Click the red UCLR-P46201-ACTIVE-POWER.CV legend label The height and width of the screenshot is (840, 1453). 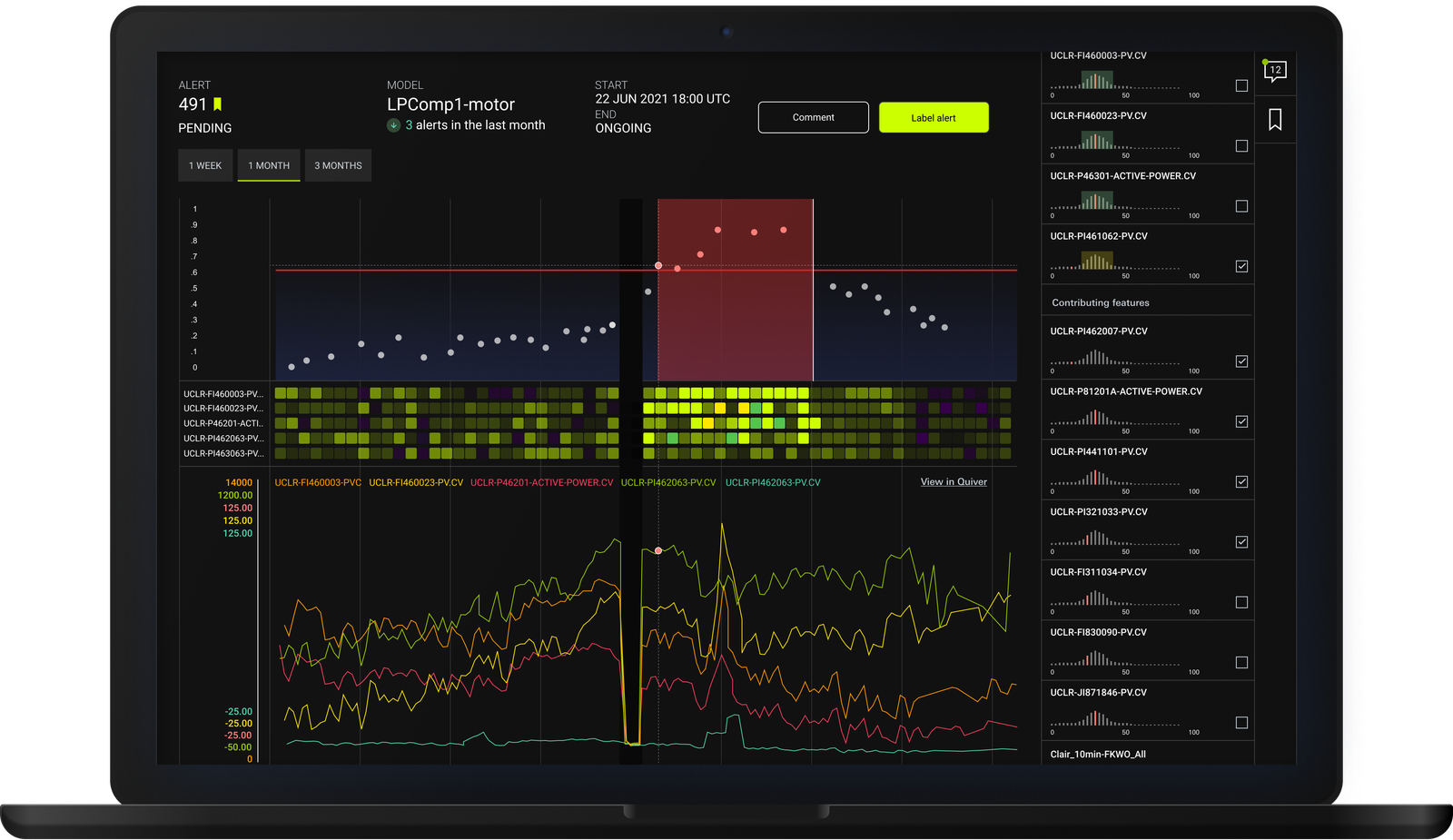tap(541, 482)
